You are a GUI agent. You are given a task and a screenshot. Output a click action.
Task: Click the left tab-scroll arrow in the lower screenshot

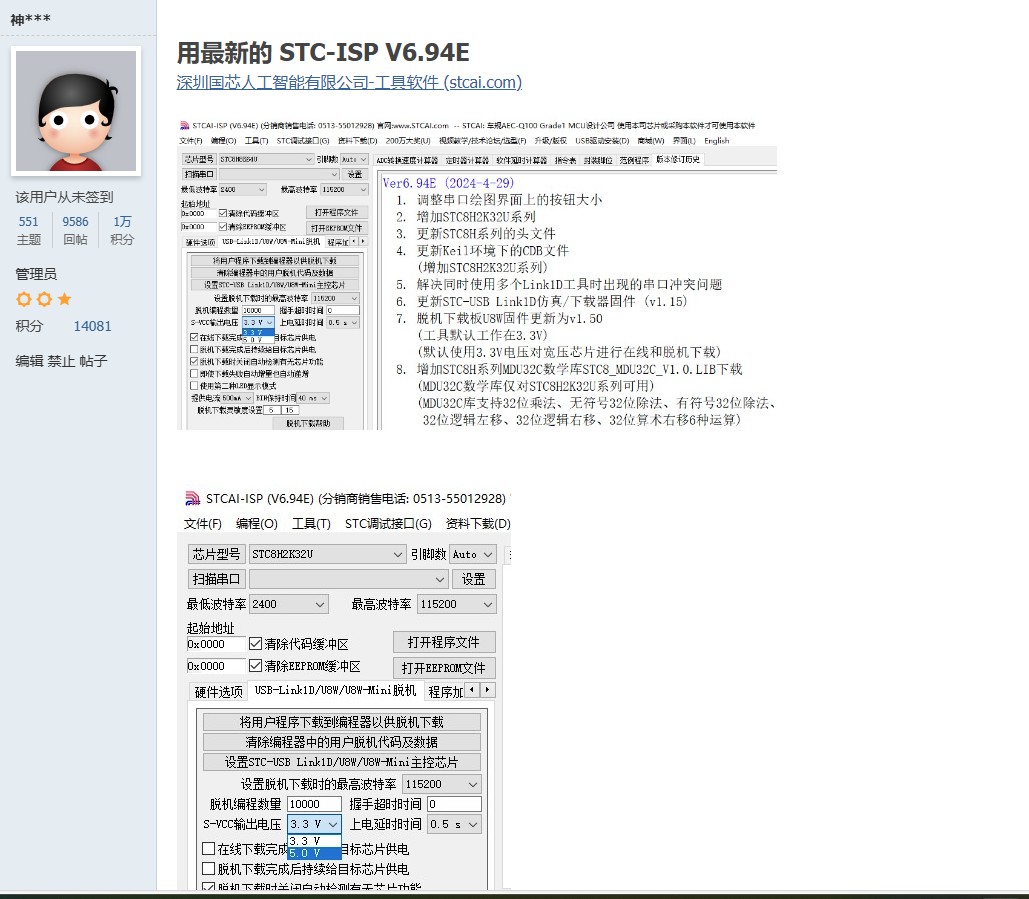pyautogui.click(x=472, y=690)
